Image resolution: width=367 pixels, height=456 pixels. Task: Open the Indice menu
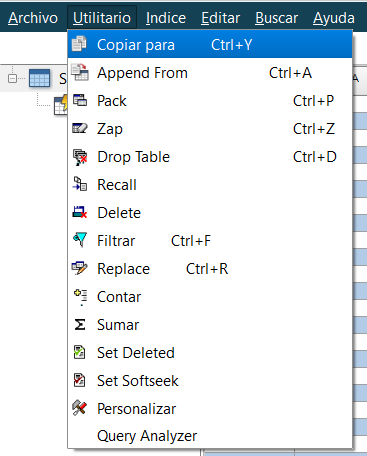pos(166,18)
